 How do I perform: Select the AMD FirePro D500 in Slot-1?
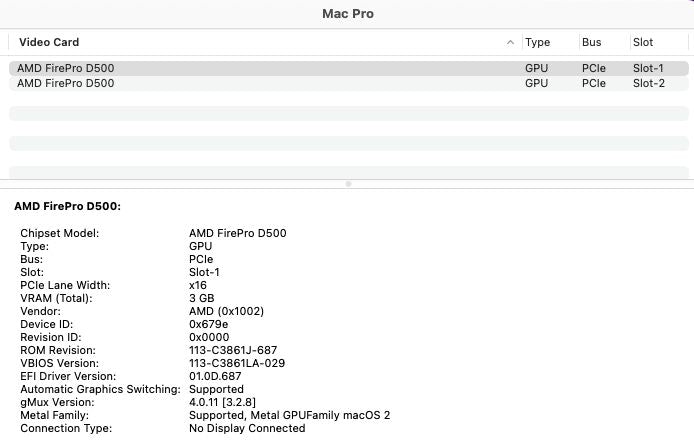tap(65, 68)
